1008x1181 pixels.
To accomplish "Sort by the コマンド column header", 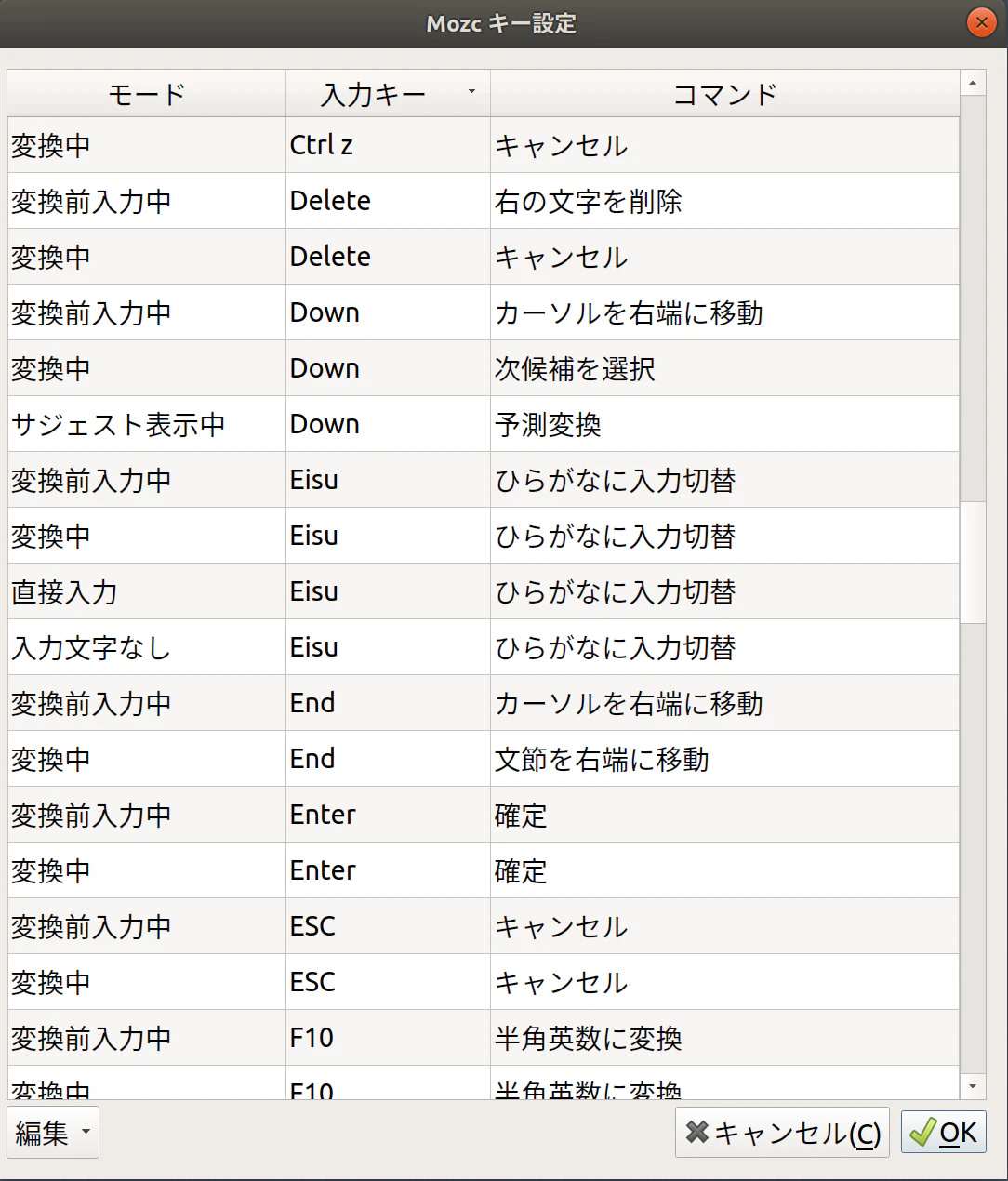I will pos(724,93).
